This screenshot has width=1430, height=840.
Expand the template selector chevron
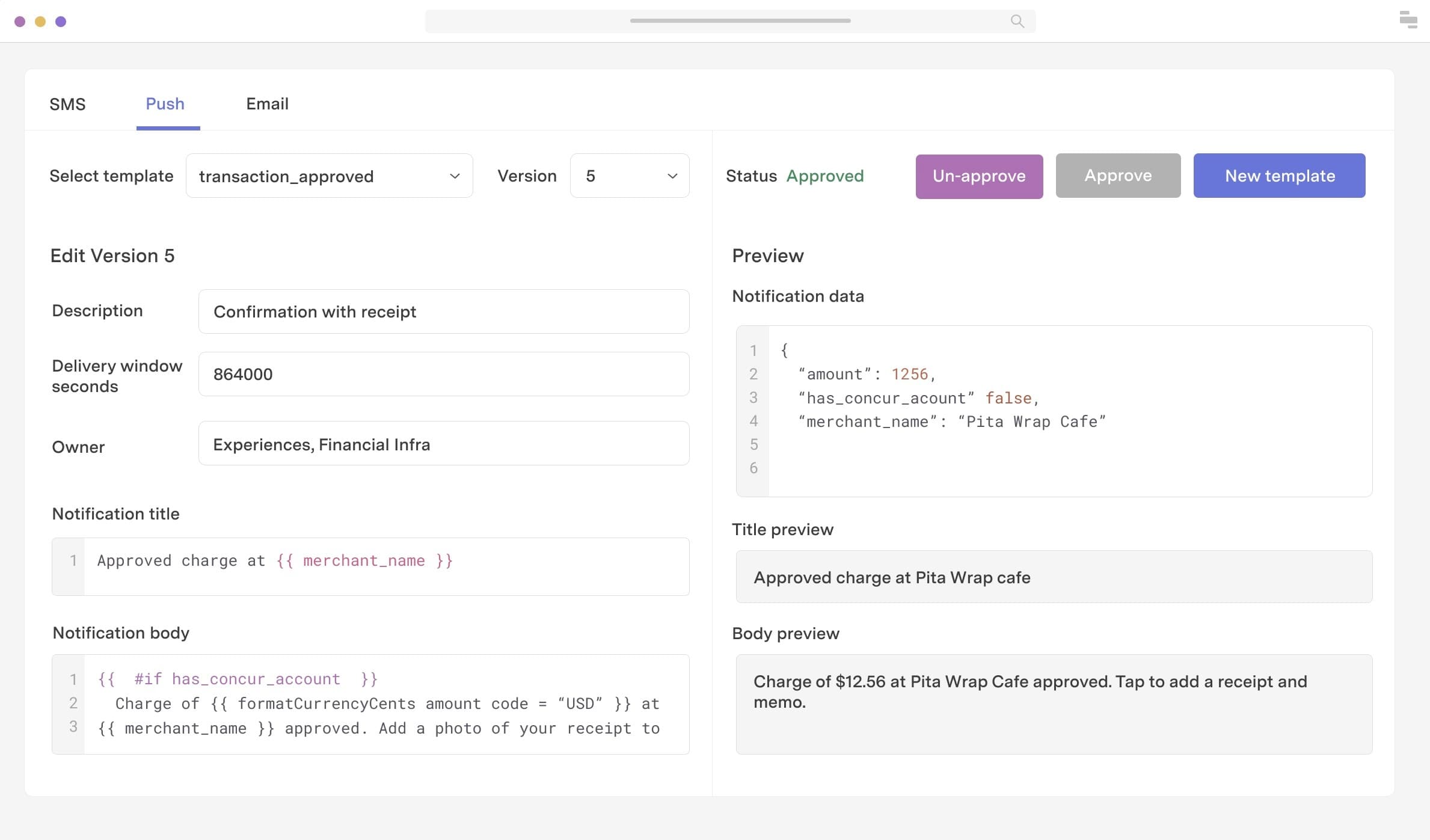click(x=454, y=176)
